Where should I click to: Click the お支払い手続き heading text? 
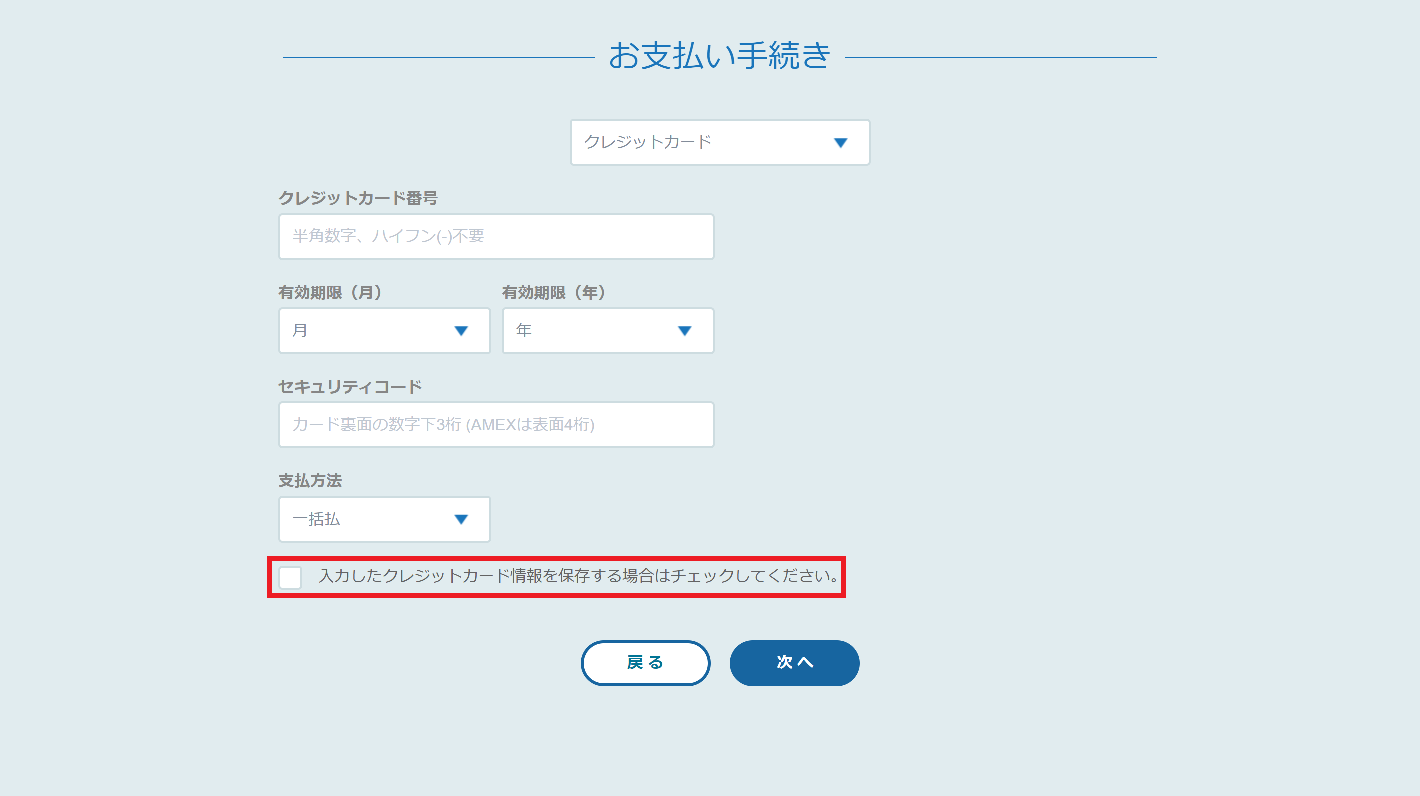(x=720, y=56)
